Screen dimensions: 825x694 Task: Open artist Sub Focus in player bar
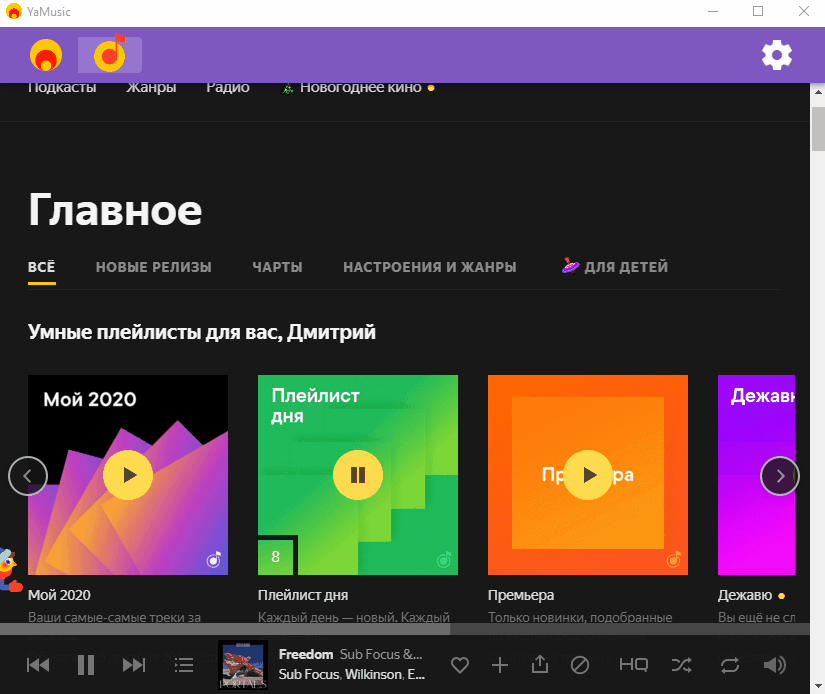point(308,675)
